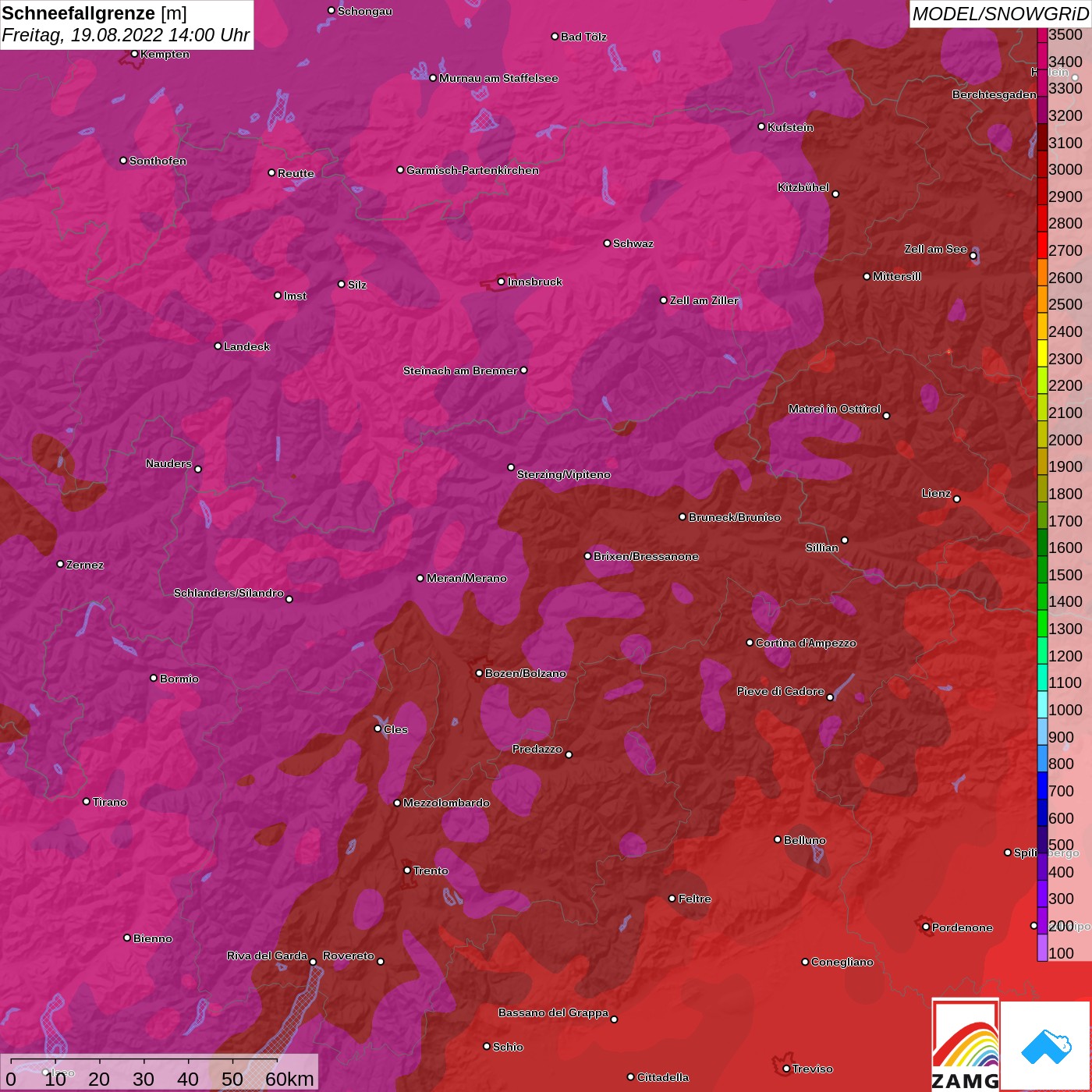Click the Bruneck/Brunico label

pos(735,517)
